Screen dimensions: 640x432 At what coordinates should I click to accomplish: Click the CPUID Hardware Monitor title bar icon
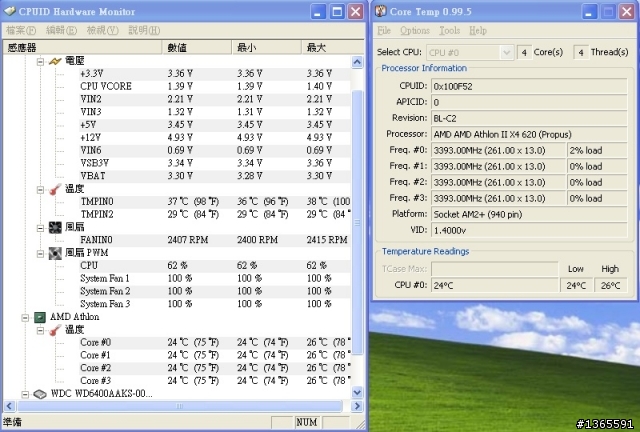(x=9, y=11)
